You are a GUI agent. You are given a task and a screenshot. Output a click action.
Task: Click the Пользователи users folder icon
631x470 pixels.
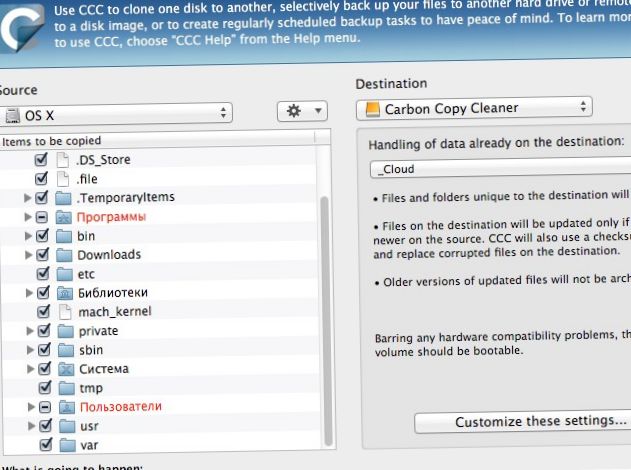click(x=67, y=407)
